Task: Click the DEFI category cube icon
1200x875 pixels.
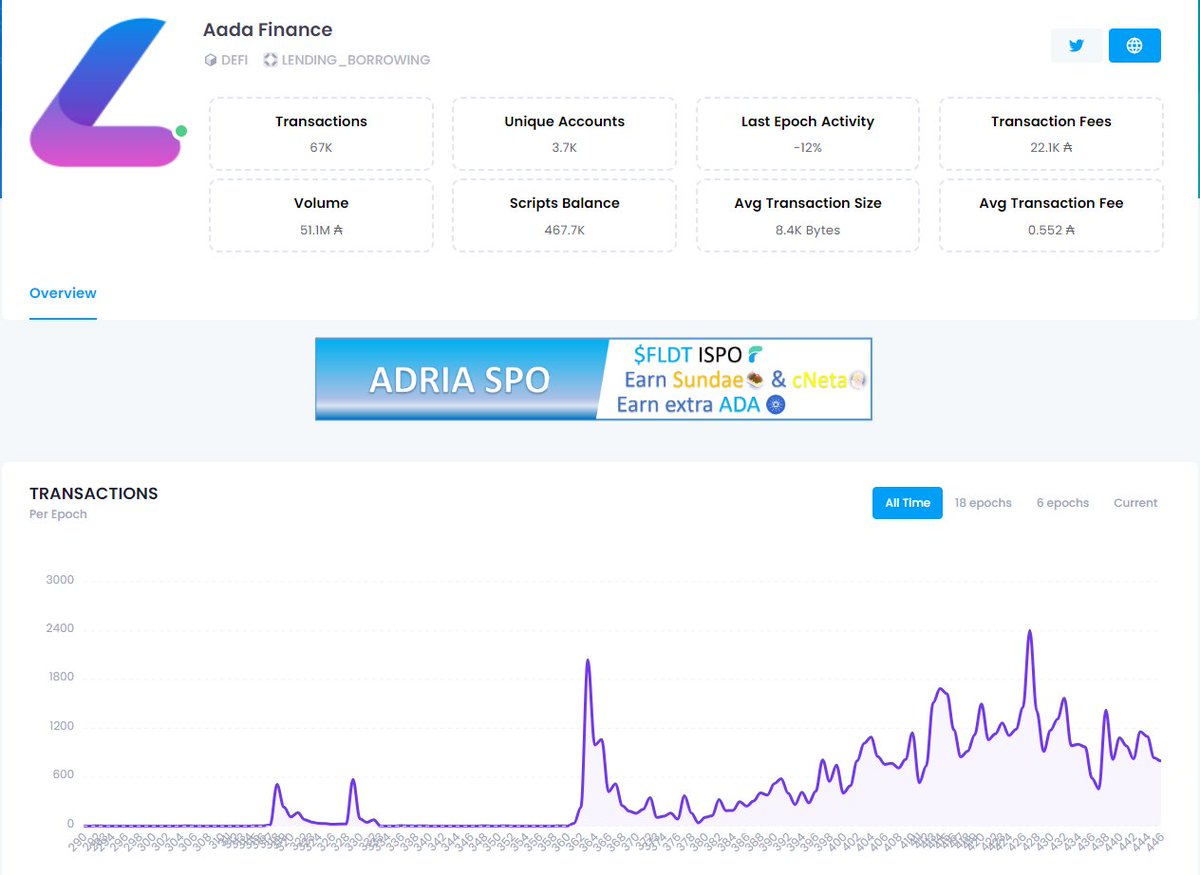Action: pyautogui.click(x=210, y=60)
